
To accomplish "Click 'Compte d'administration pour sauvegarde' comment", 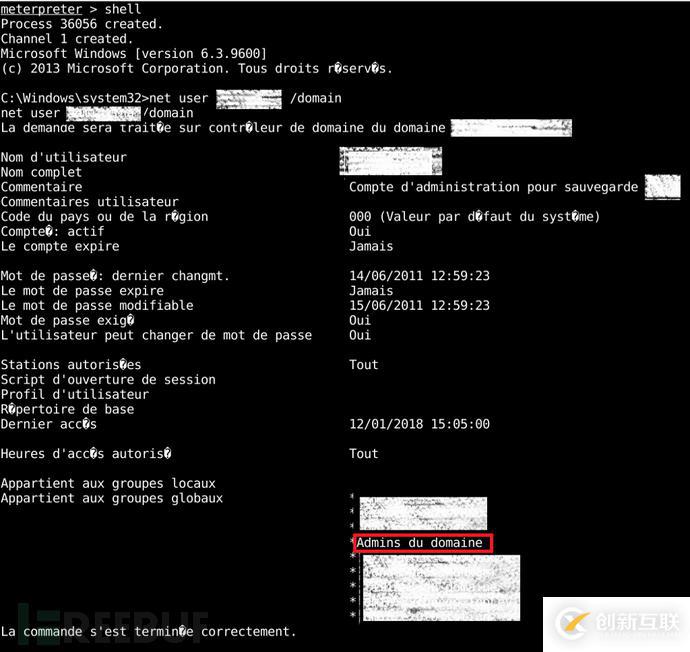I will 493,187.
